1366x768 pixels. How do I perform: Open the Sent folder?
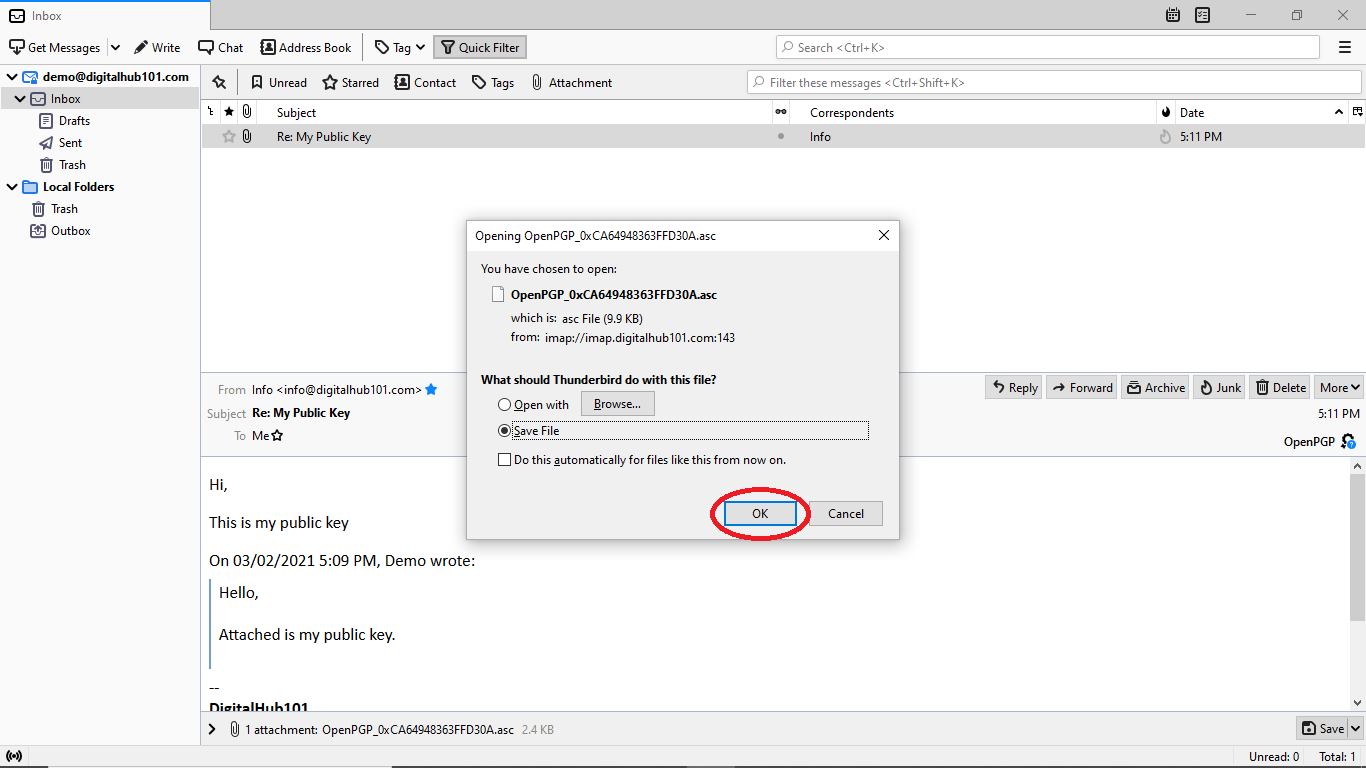pyautogui.click(x=70, y=143)
